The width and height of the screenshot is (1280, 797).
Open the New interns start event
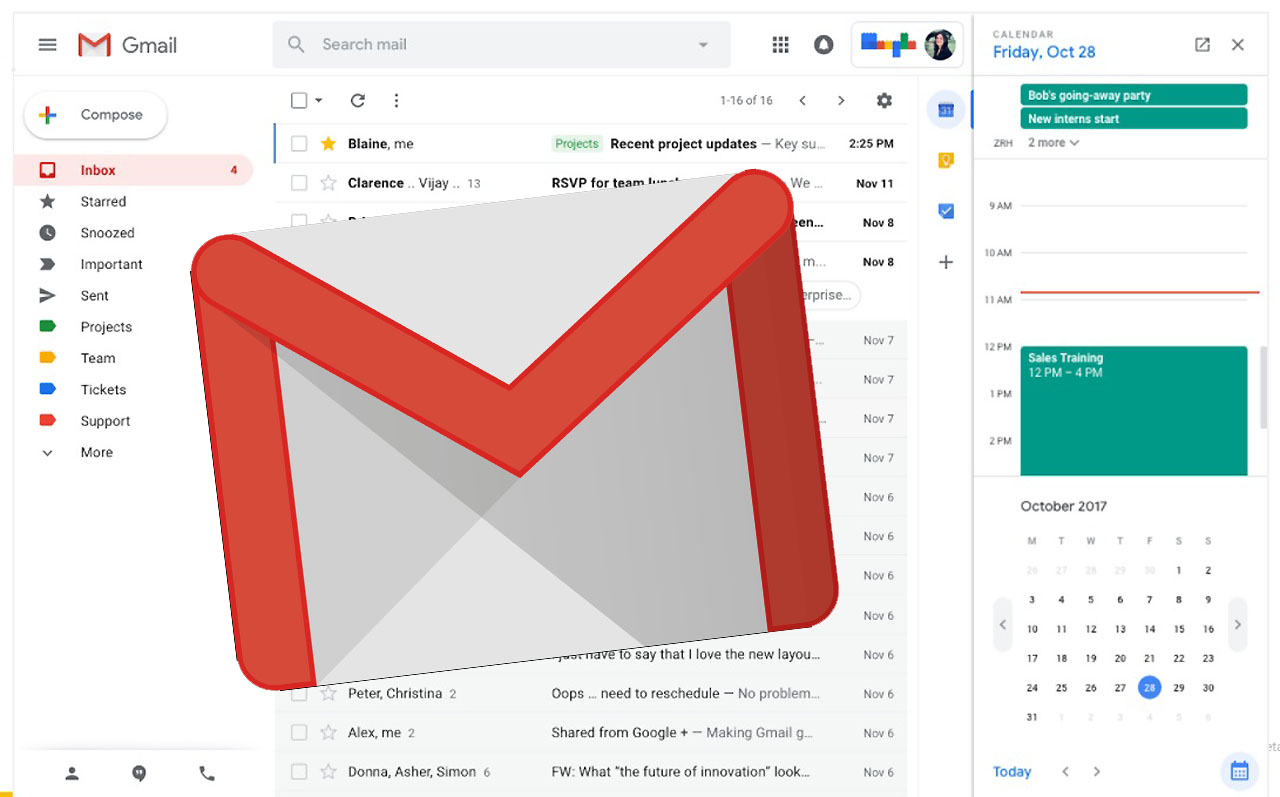click(x=1134, y=118)
